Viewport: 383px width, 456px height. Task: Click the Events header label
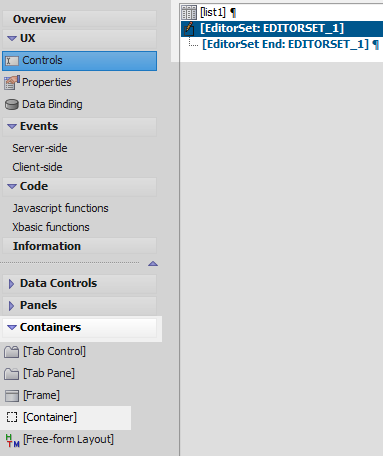coord(39,126)
